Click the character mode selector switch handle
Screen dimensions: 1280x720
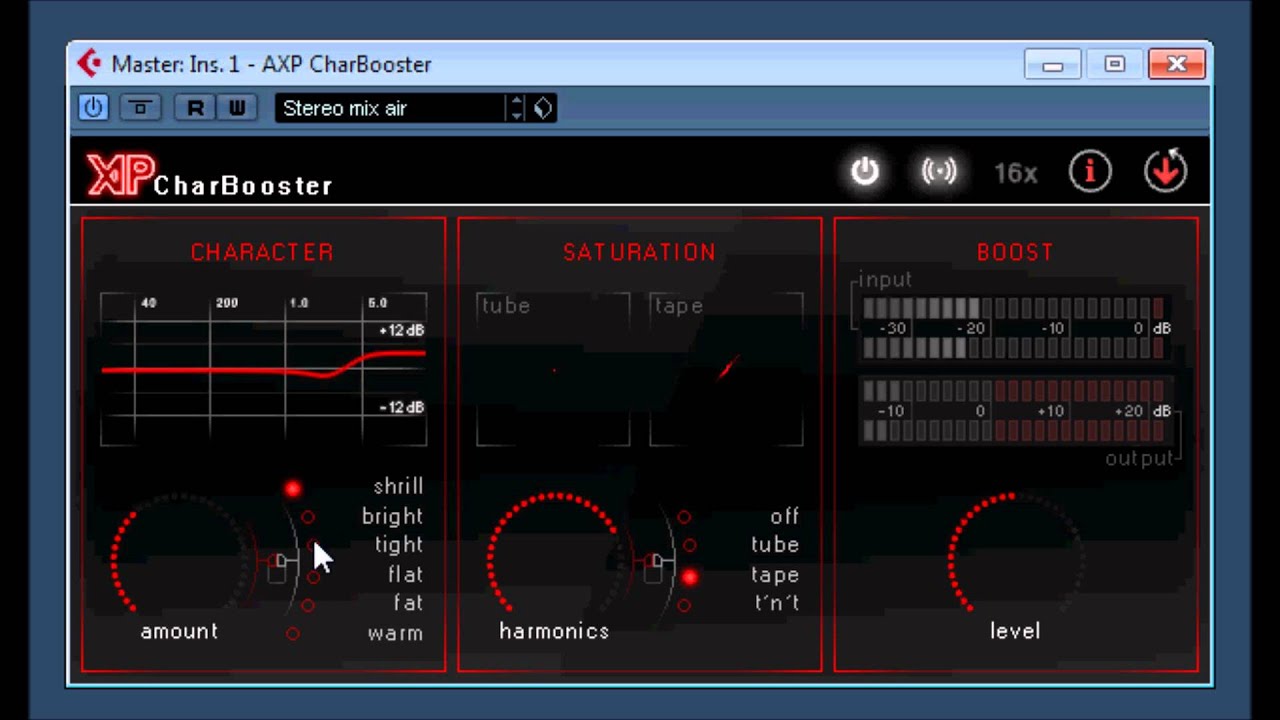coord(277,567)
